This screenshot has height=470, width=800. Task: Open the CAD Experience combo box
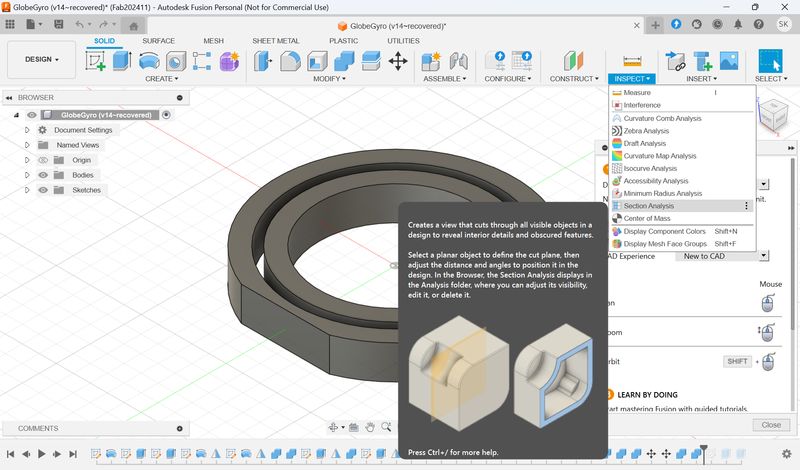[722, 256]
